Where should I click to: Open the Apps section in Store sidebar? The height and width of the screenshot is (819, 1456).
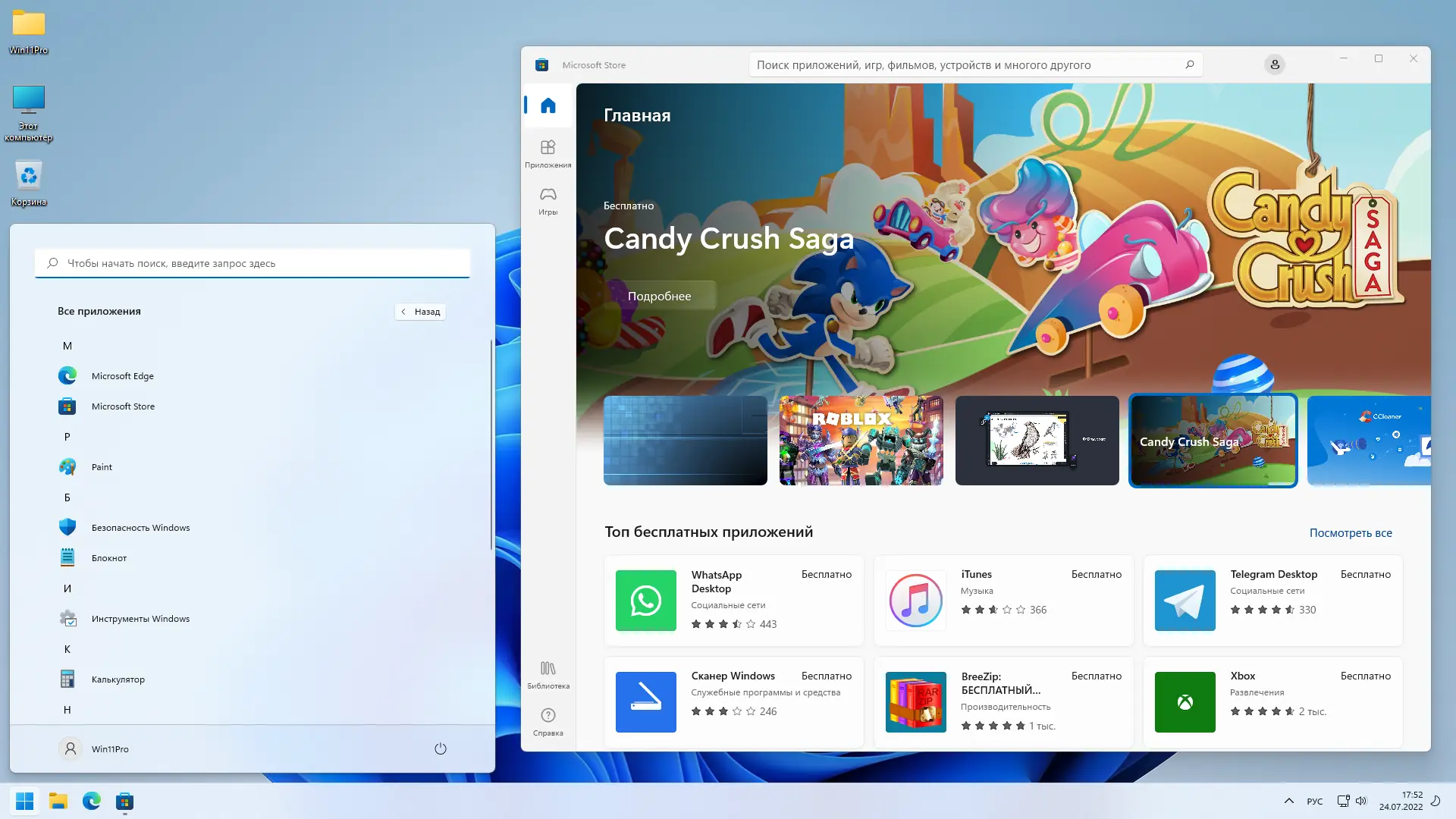548,153
